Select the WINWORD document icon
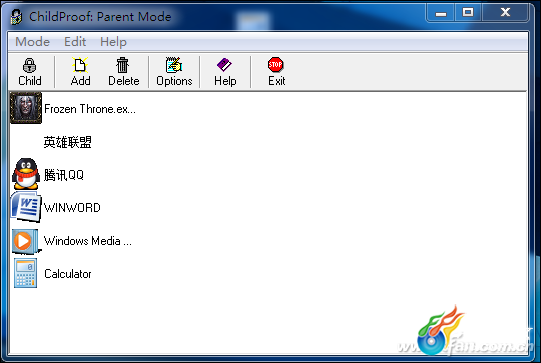541x363 pixels. (26, 207)
